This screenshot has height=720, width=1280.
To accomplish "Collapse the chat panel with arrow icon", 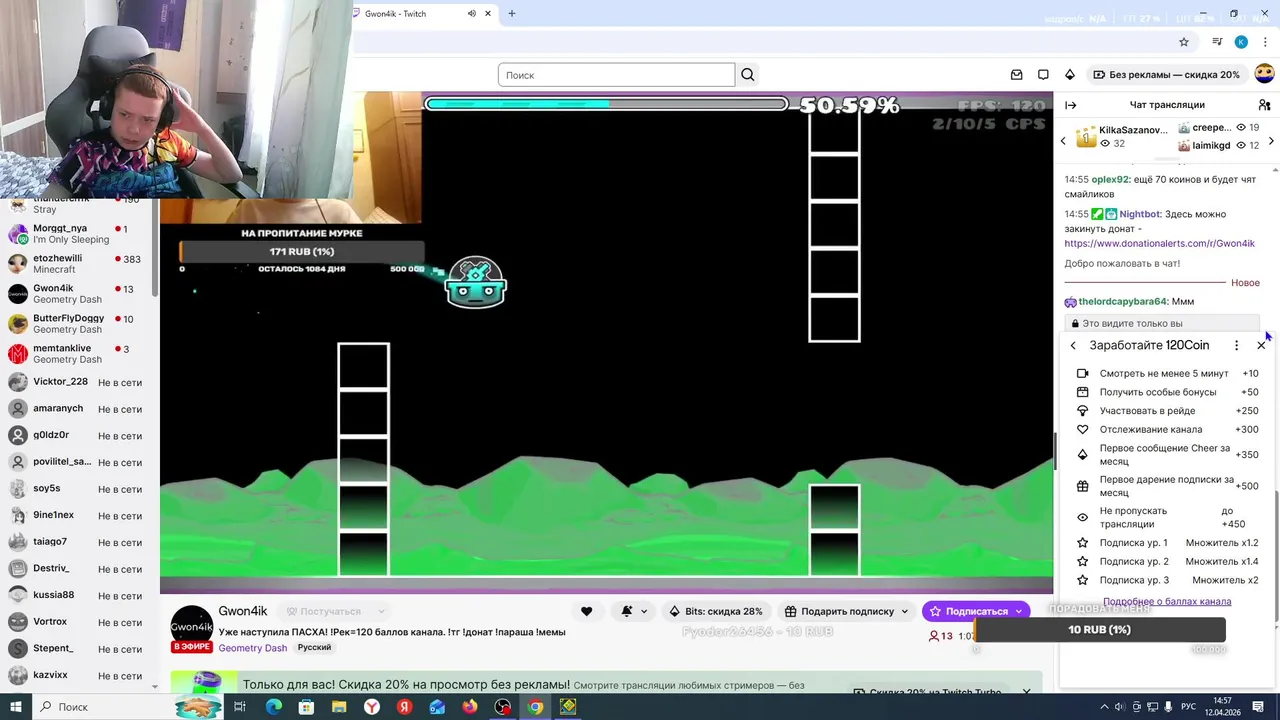I will pos(1071,105).
